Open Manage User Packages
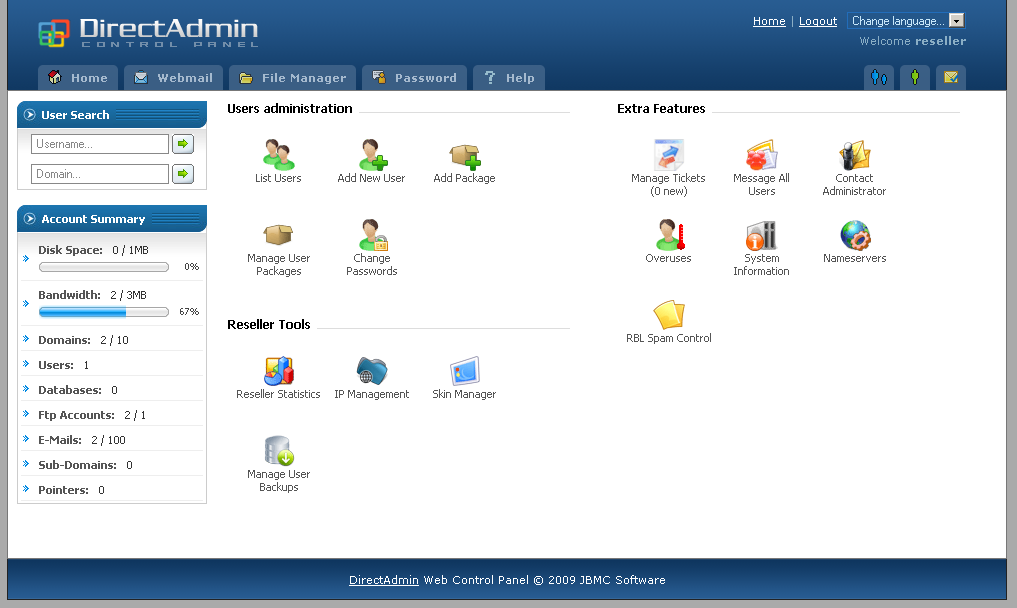 click(x=278, y=234)
